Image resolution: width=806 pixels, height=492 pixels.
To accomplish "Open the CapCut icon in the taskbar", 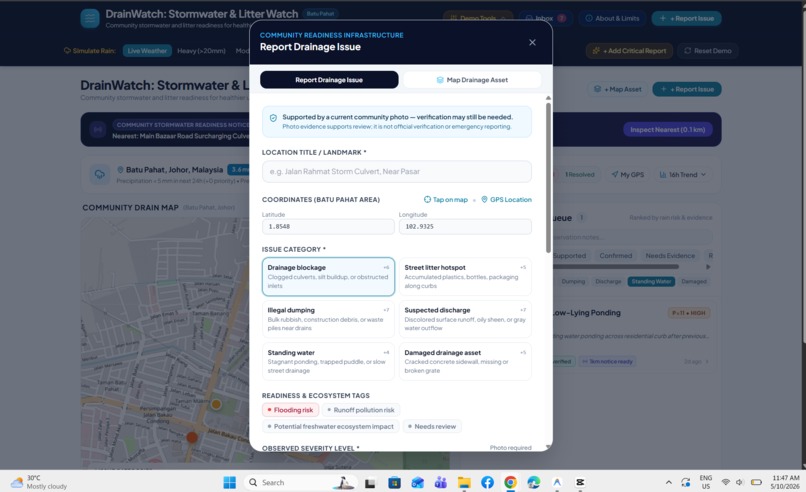I will pos(580,482).
